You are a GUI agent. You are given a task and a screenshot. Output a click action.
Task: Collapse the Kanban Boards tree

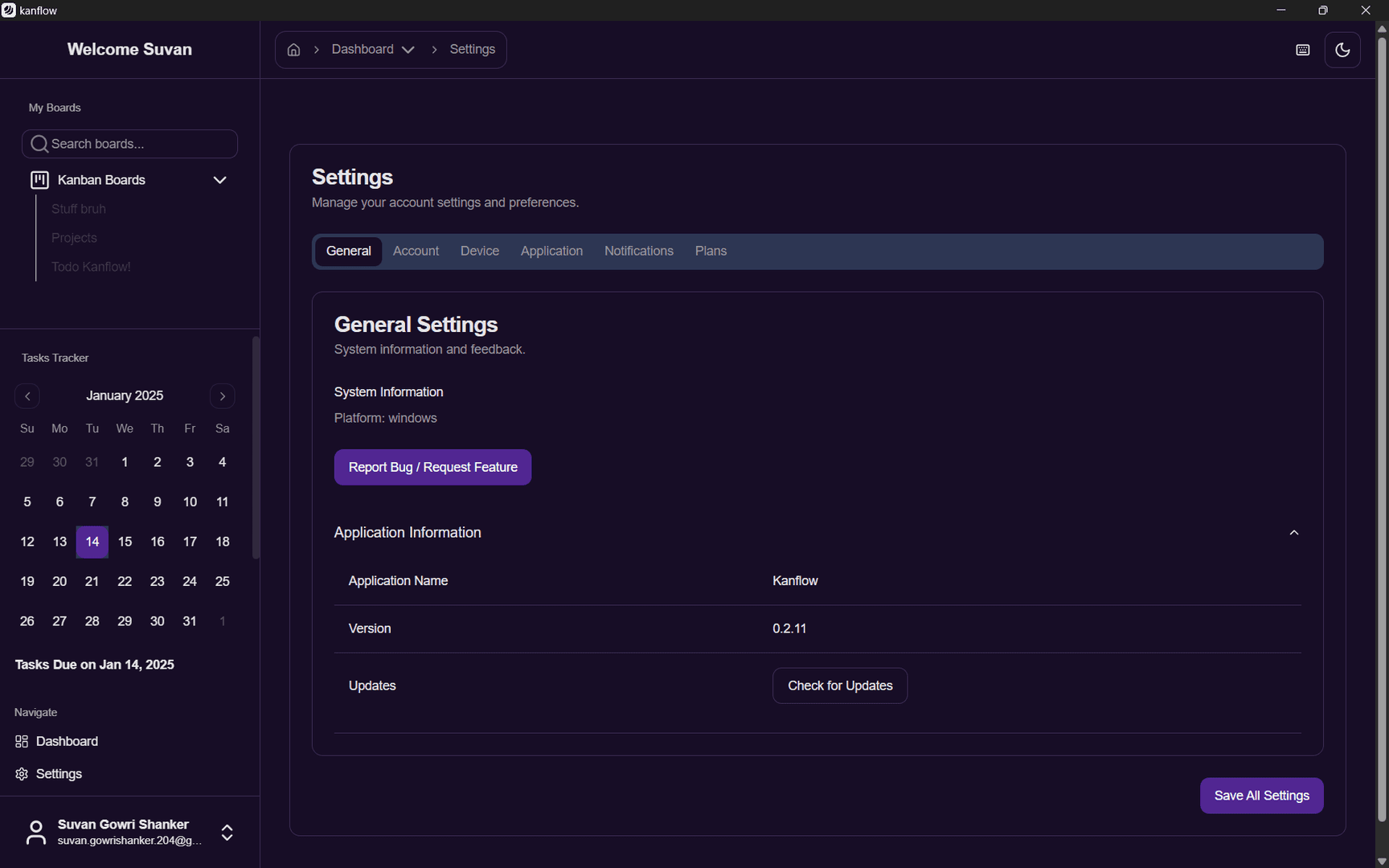[219, 180]
